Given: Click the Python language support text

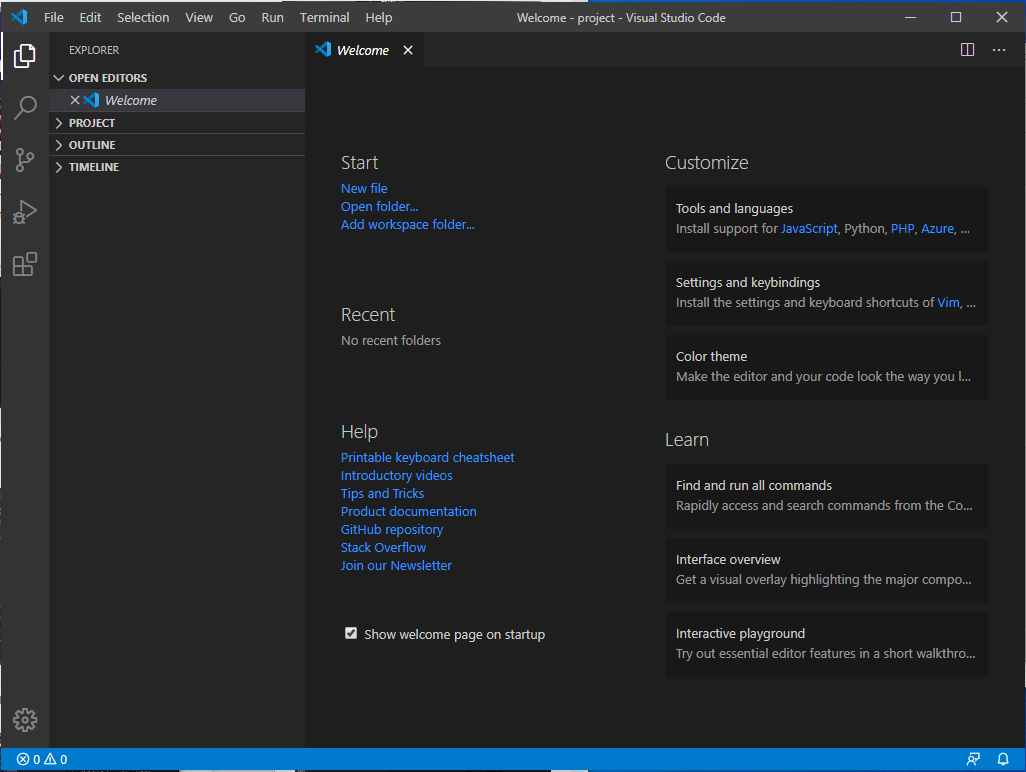Looking at the screenshot, I should click(864, 228).
